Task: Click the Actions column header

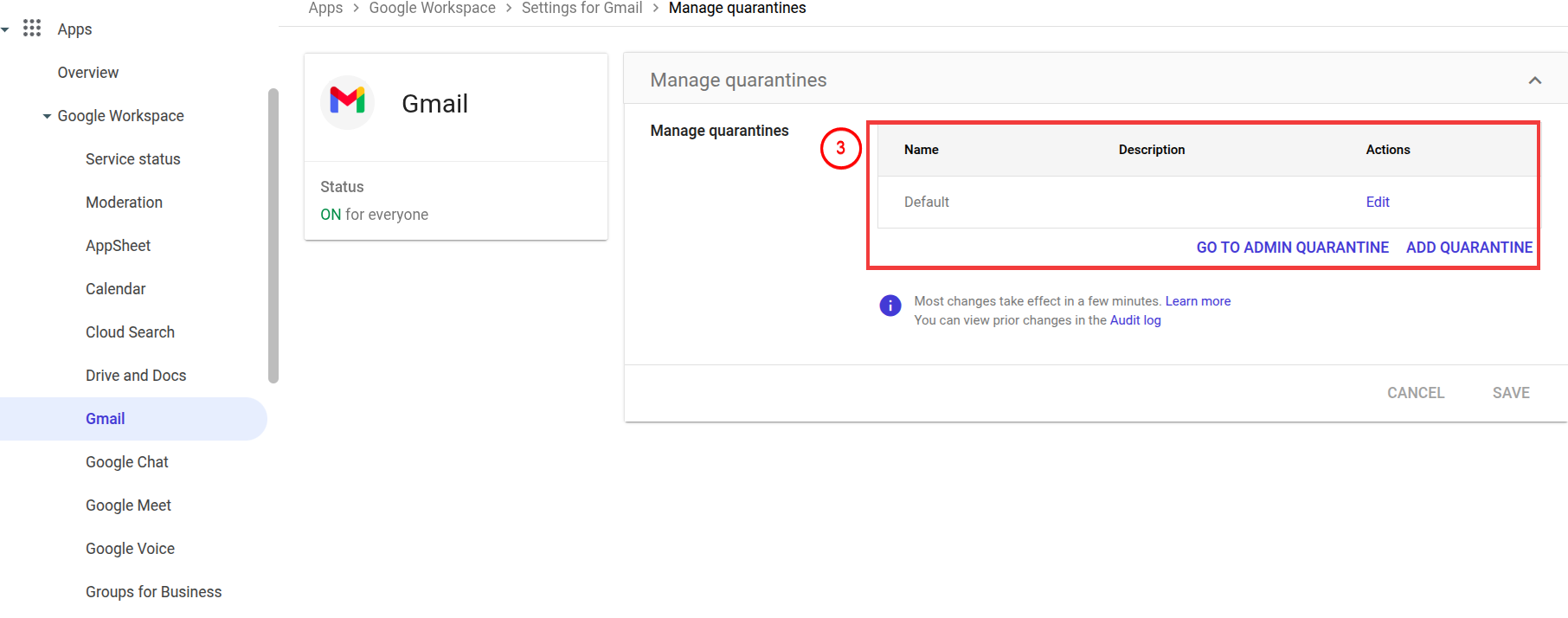Action: point(1387,150)
